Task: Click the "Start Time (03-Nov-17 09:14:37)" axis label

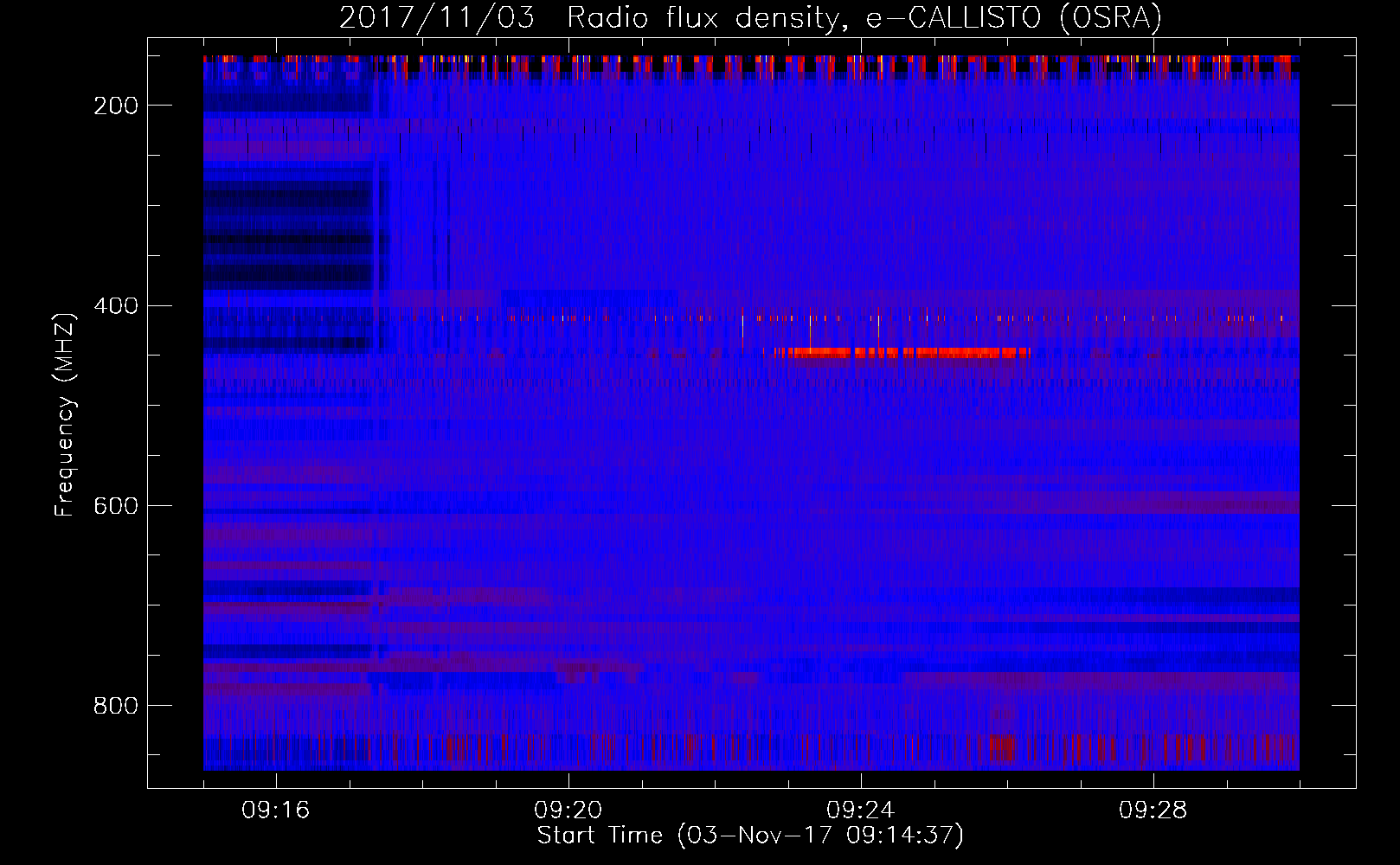Action: coord(749,836)
